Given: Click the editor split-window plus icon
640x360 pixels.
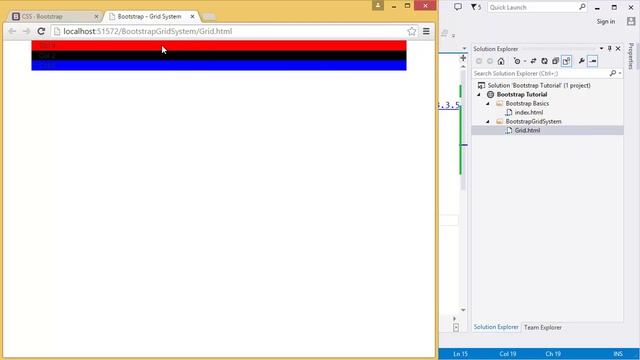Looking at the screenshot, I should click(x=463, y=58).
